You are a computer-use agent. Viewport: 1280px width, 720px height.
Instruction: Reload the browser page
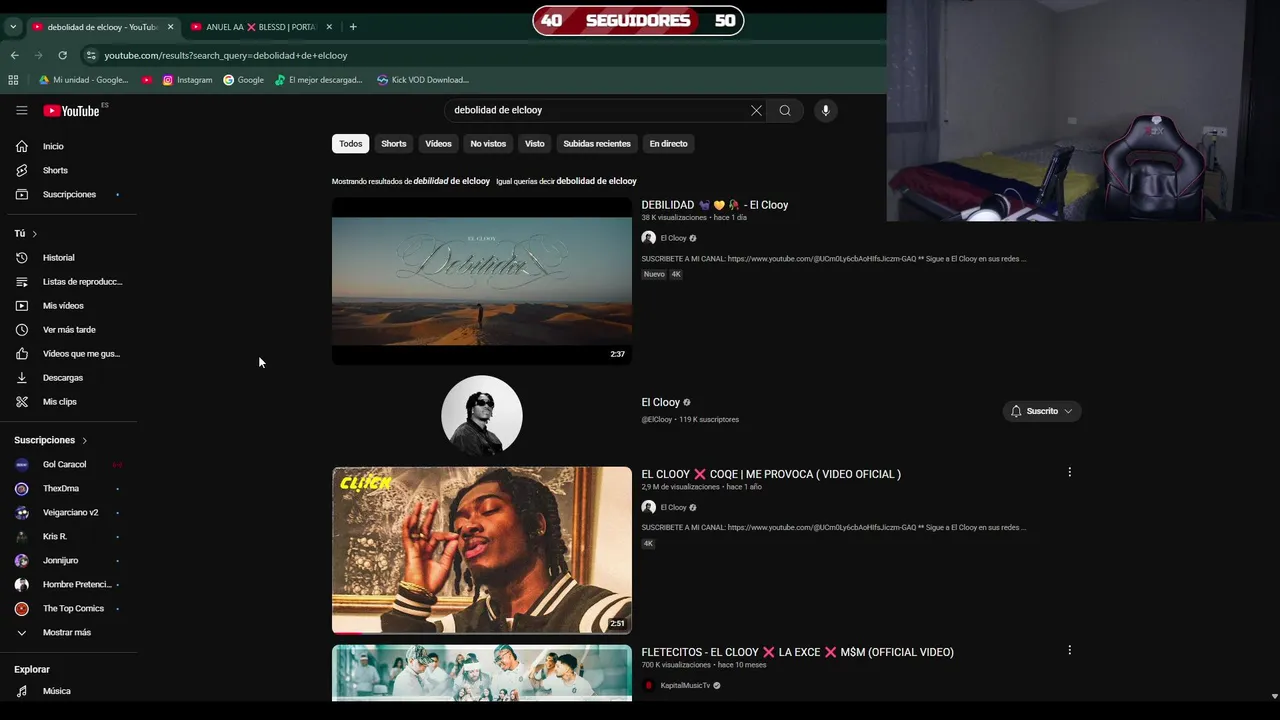tap(62, 55)
